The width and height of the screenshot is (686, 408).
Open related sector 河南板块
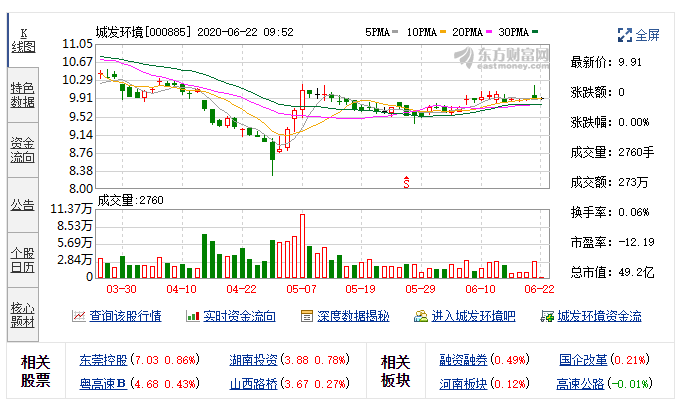coord(463,384)
